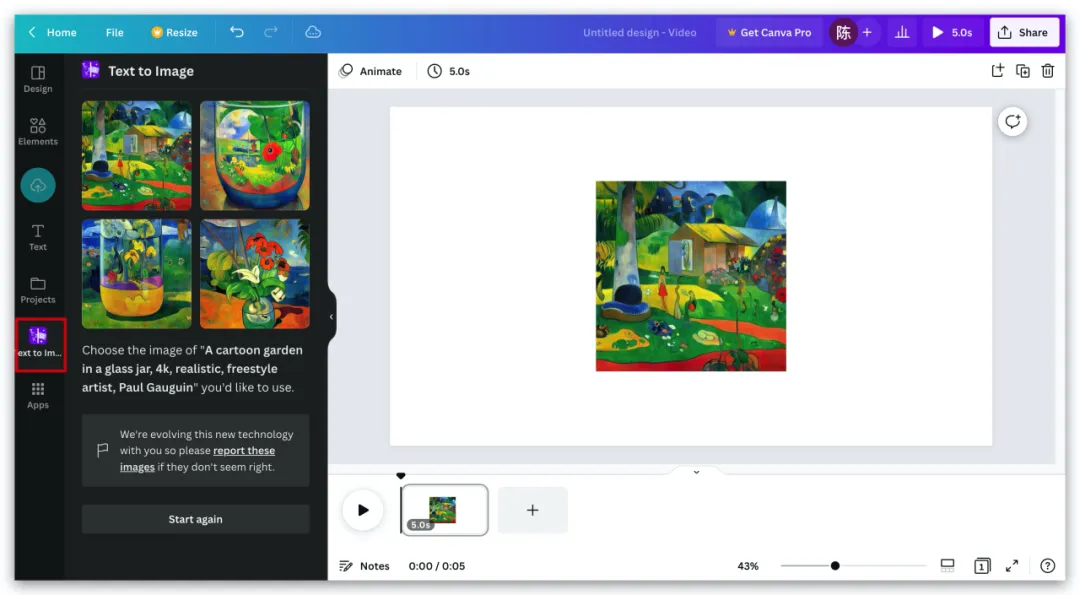Viewport: 1080px width, 595px height.
Task: Adjust the zoom slider handle
Action: click(835, 566)
